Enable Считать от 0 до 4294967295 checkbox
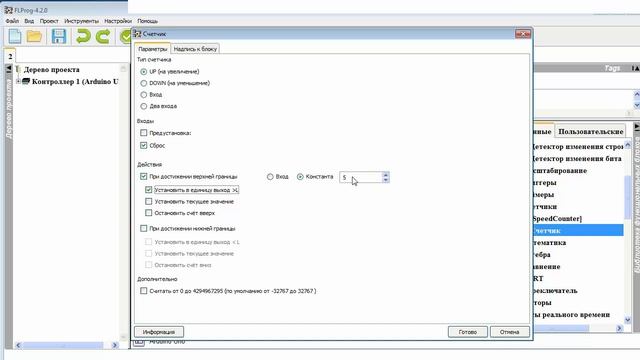This screenshot has width=640, height=360. coord(144,291)
